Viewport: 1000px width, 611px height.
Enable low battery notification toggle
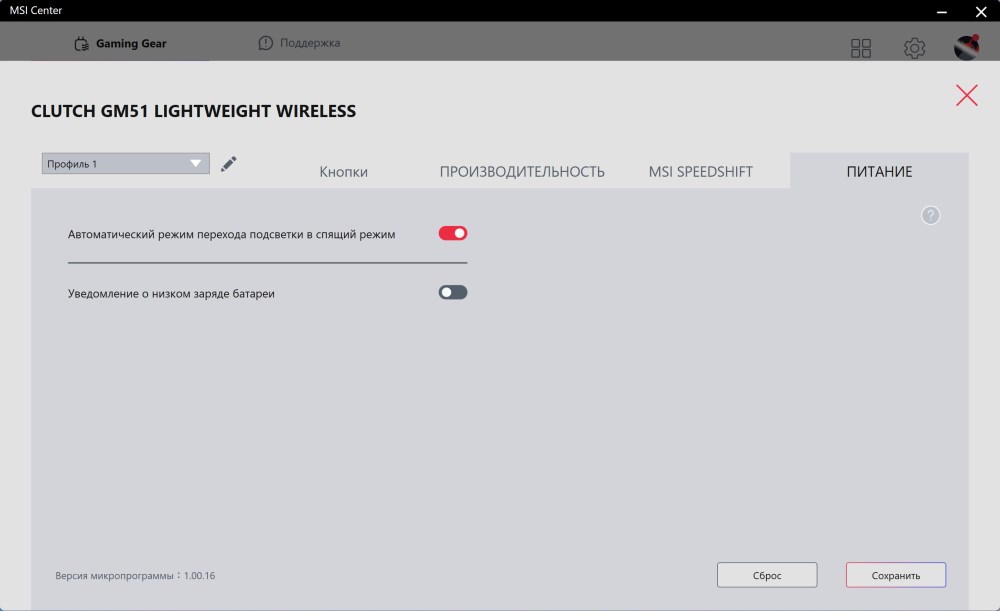(x=453, y=293)
